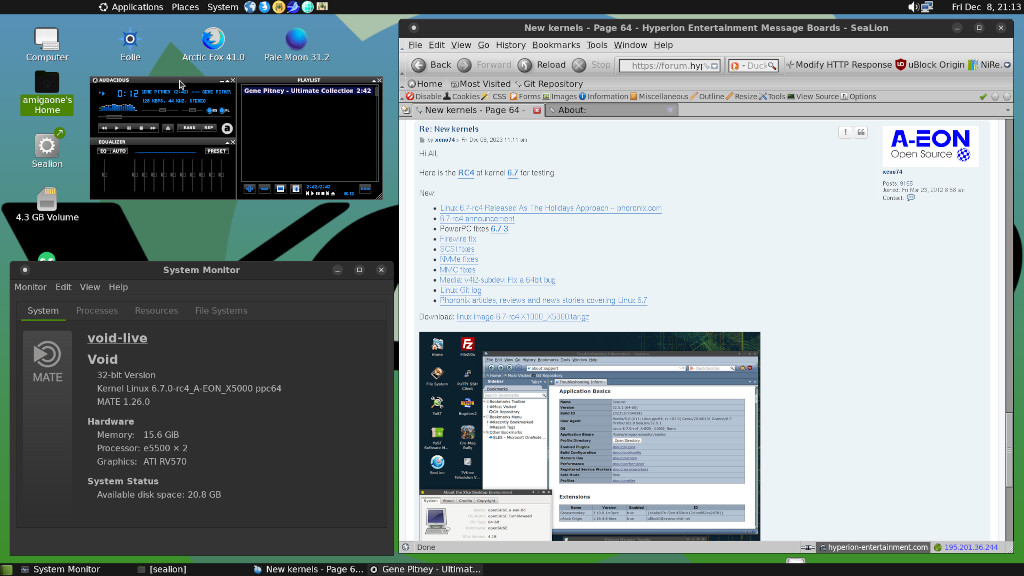Open URL bar history dropdown arrow

point(714,65)
